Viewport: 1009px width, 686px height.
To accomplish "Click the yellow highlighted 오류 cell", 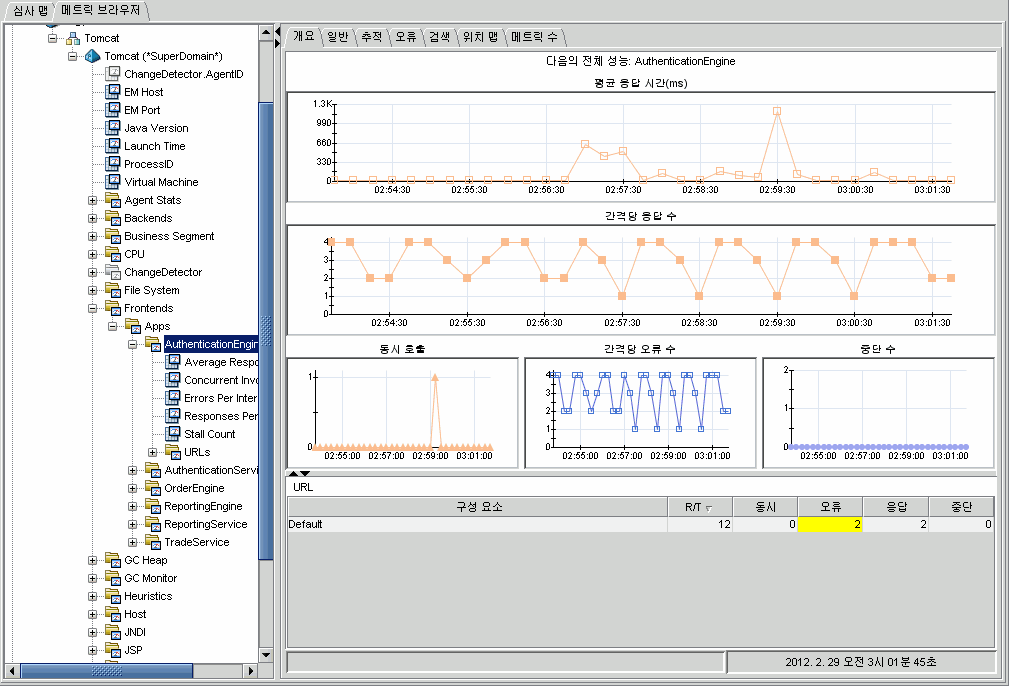I will pyautogui.click(x=829, y=524).
